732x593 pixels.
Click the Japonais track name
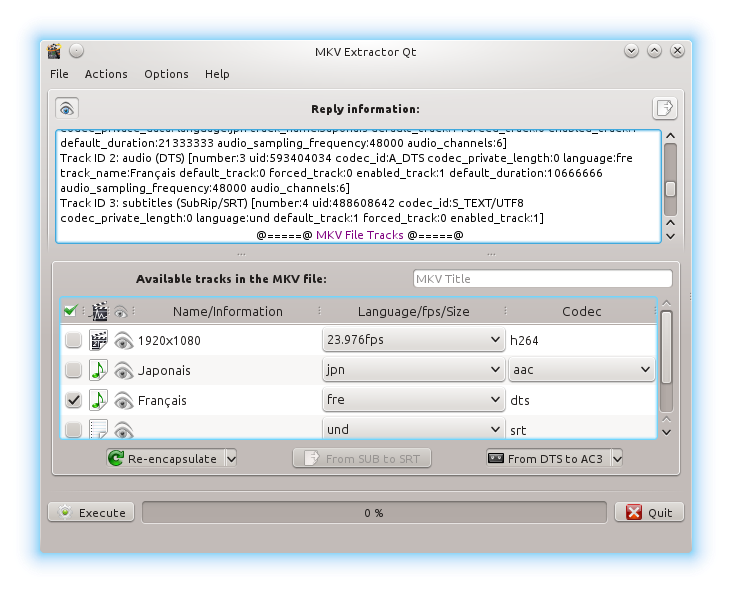coord(164,370)
